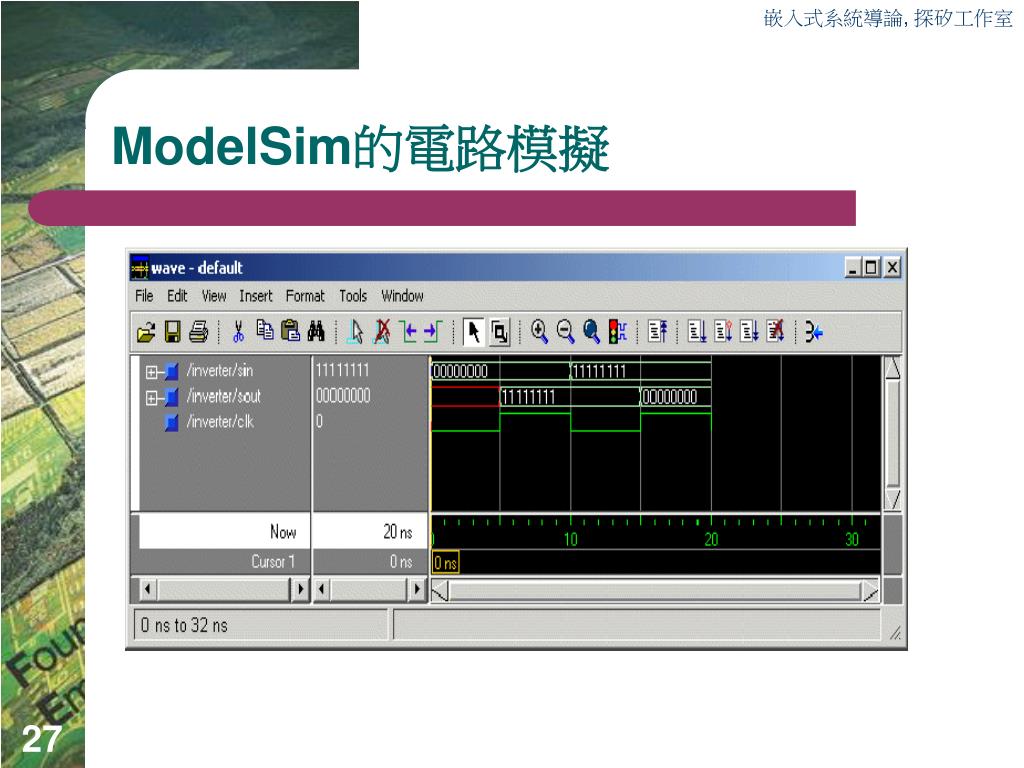
Task: Click the wave window title bar icon
Action: click(140, 268)
